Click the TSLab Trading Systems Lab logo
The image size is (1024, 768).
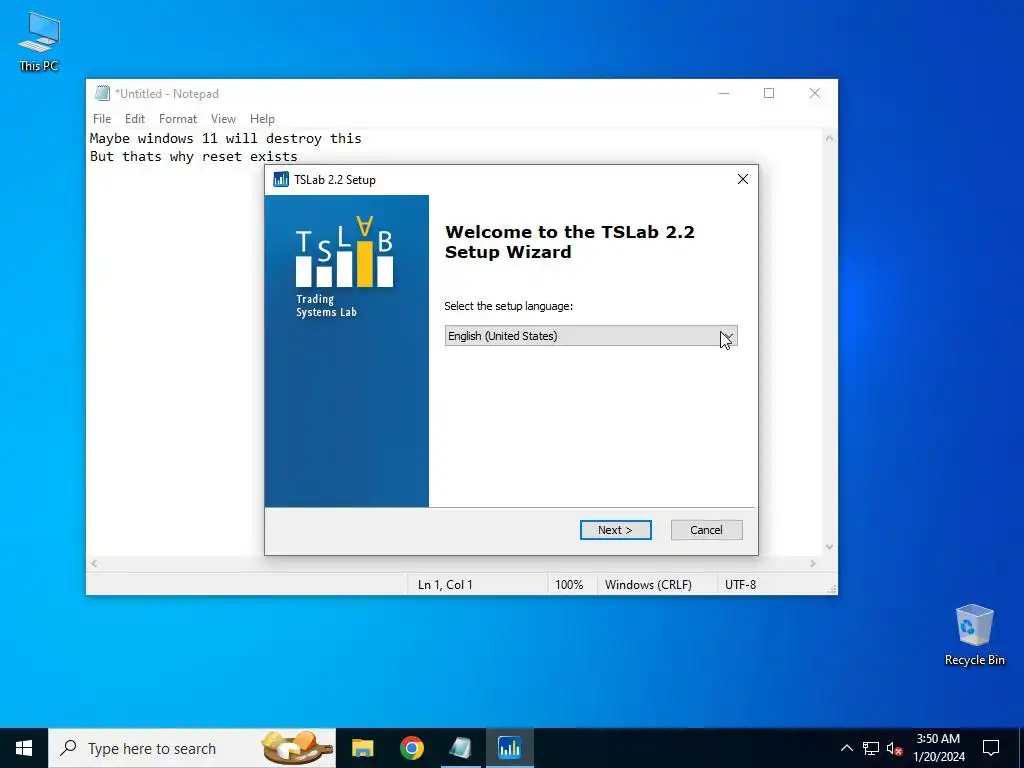(344, 267)
